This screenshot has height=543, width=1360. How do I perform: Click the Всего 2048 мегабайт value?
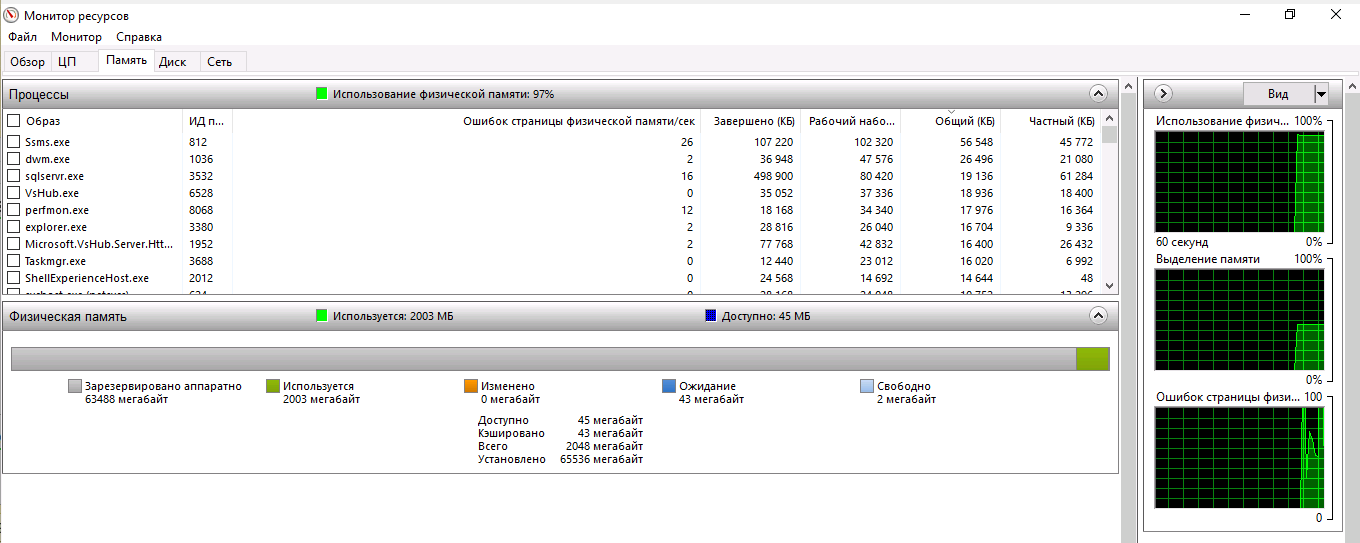(x=605, y=446)
